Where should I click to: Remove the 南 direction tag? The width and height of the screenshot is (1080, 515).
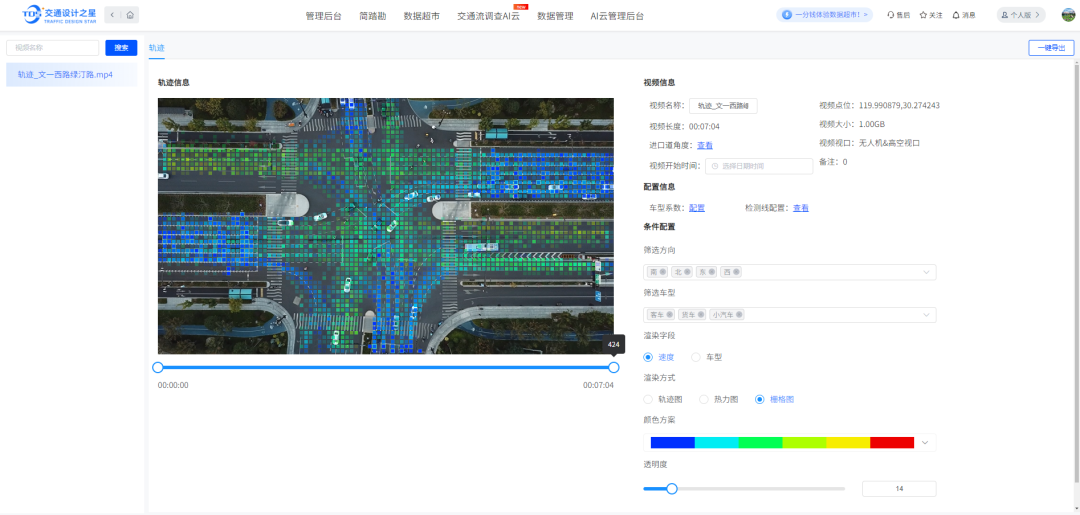pyautogui.click(x=663, y=272)
